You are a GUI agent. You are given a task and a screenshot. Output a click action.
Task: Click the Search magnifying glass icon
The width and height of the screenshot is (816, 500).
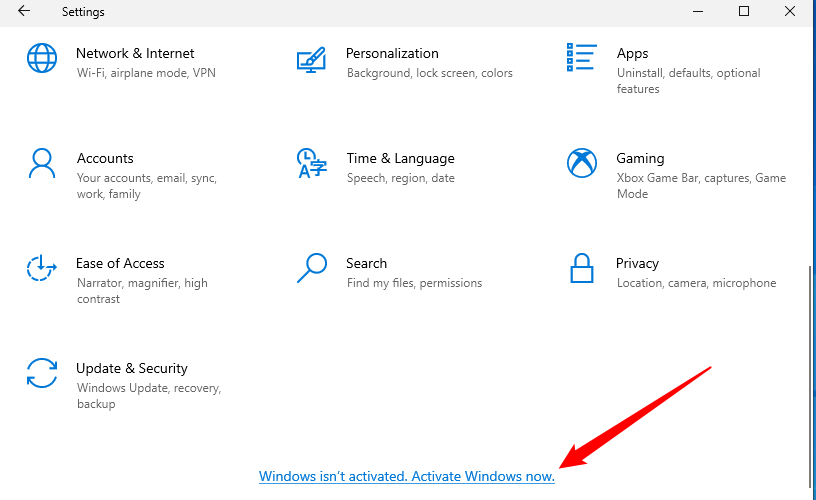[x=312, y=268]
